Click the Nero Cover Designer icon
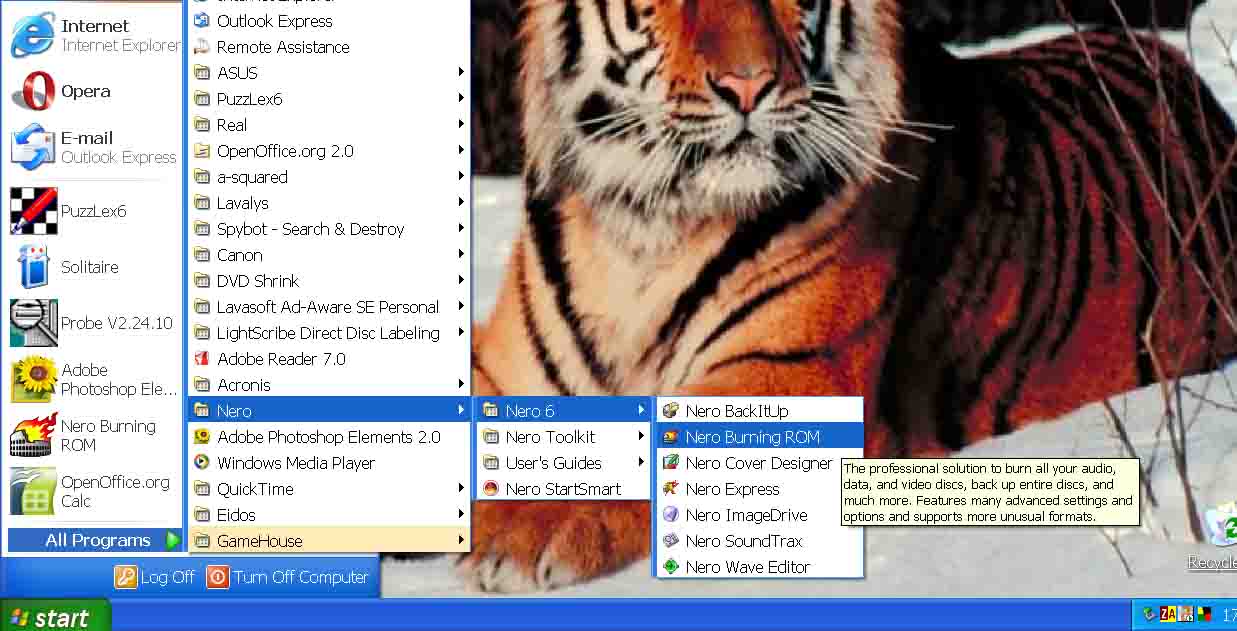1237x631 pixels. click(671, 463)
